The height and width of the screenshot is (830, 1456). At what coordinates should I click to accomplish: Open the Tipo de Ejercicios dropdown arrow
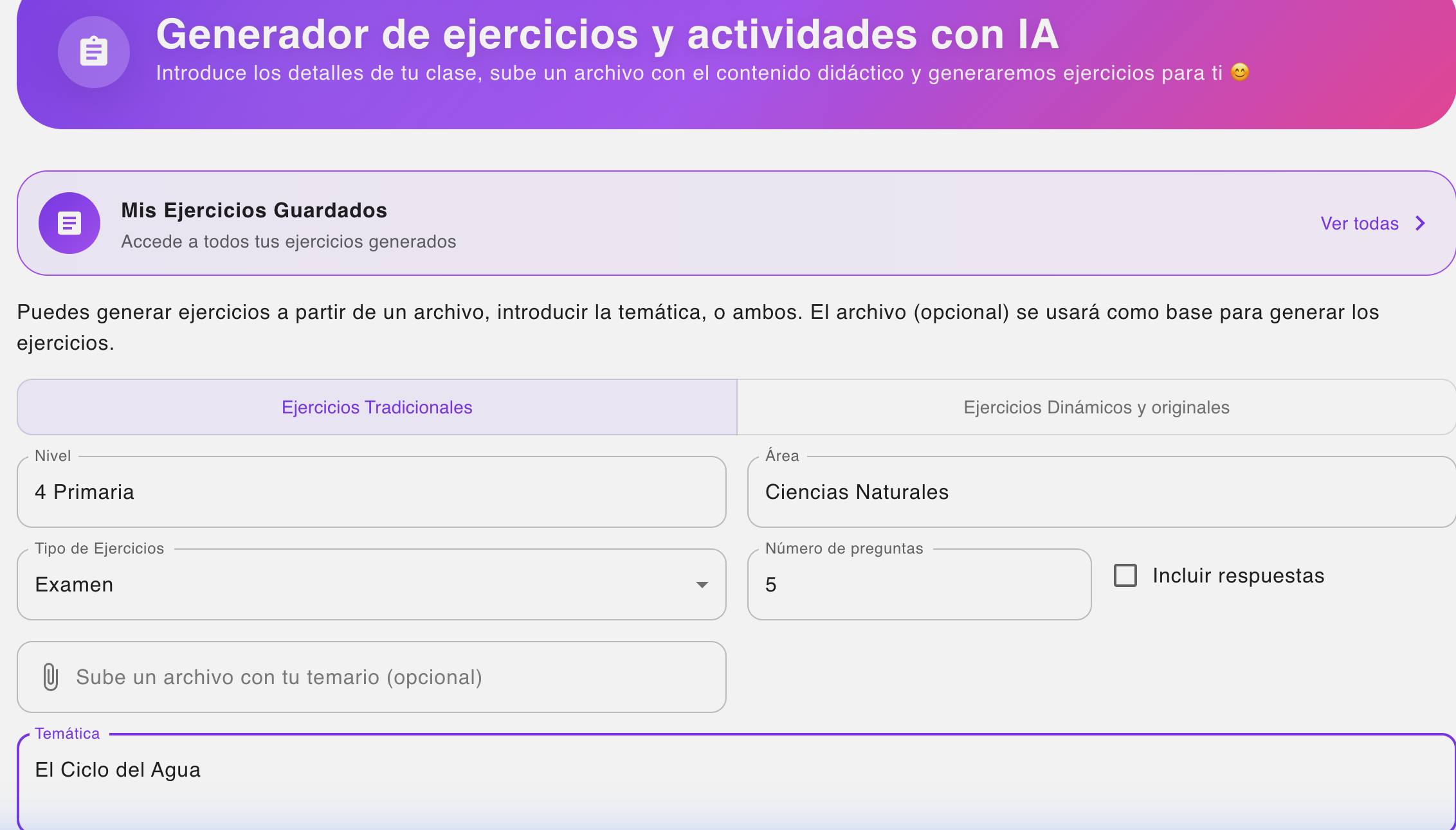703,584
